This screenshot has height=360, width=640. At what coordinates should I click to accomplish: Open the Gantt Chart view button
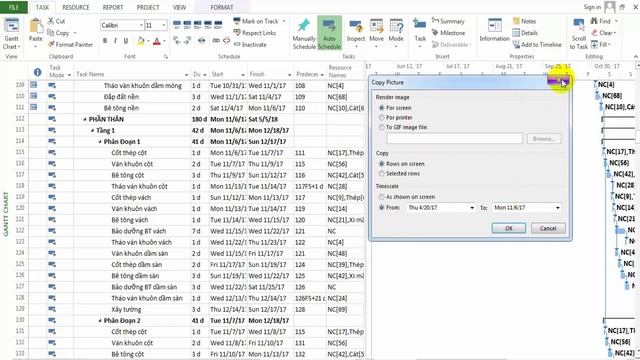(11, 34)
